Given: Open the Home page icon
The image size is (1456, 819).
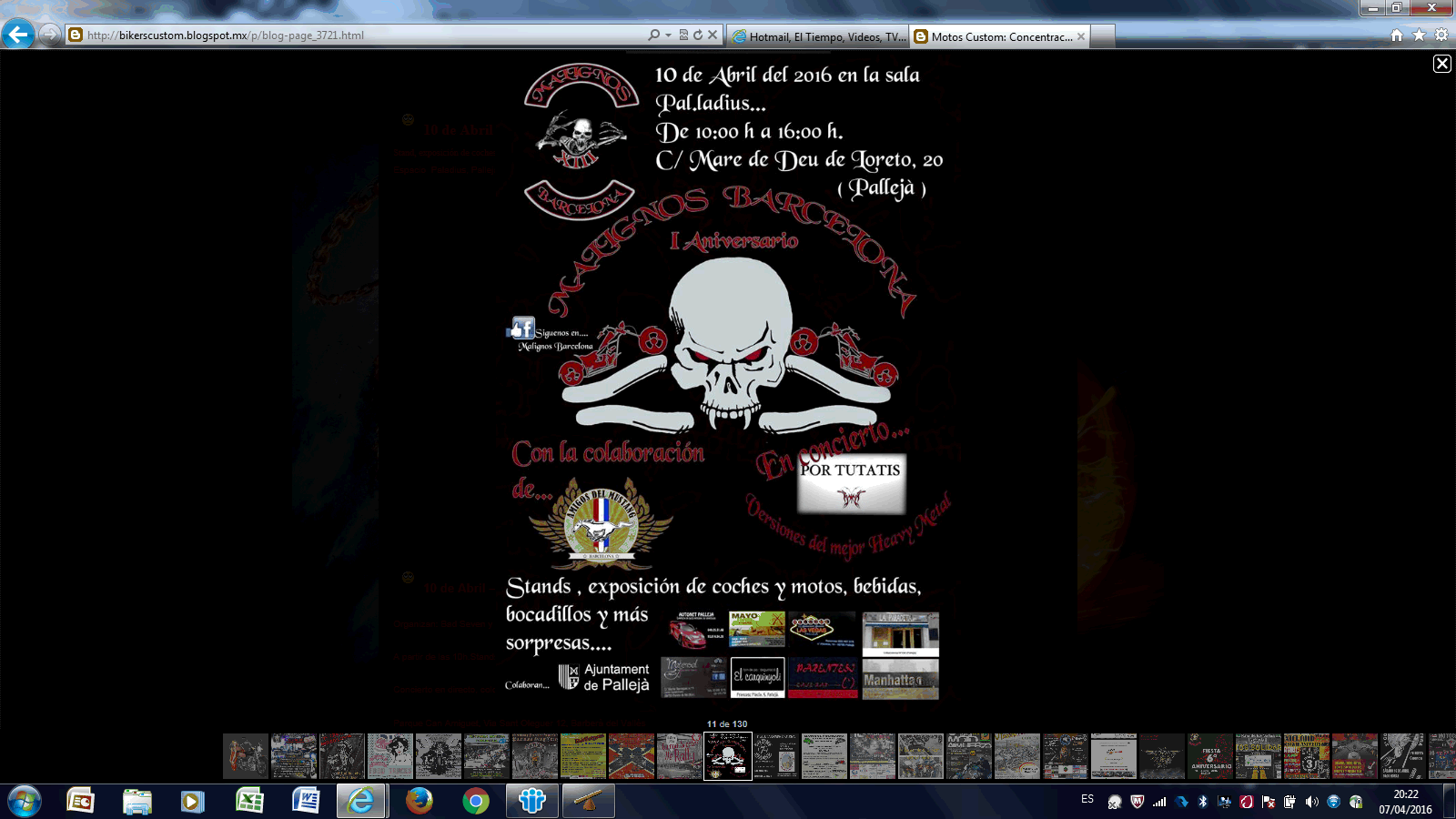Looking at the screenshot, I should (x=1397, y=35).
